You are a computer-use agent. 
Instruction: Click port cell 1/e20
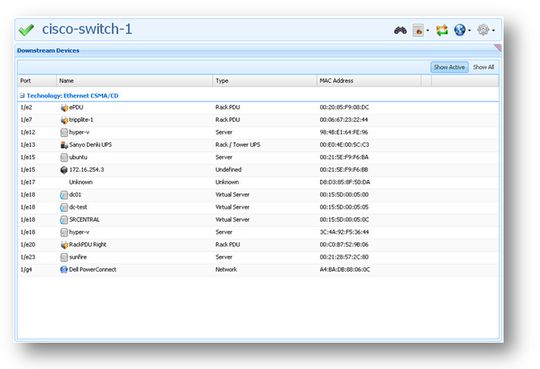(28, 245)
